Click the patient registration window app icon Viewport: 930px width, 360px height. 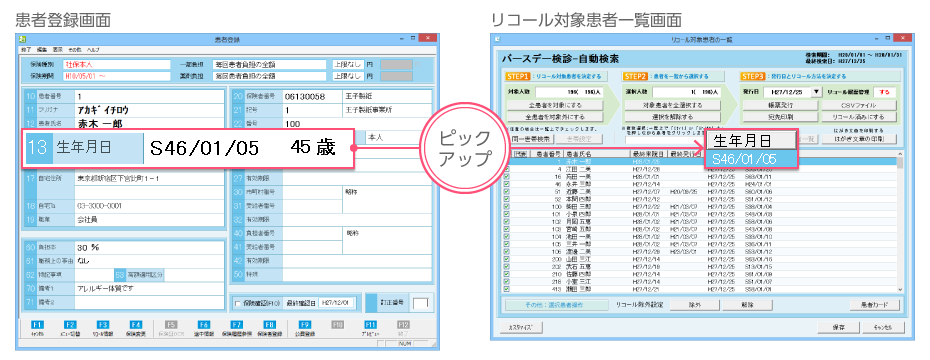pos(22,39)
